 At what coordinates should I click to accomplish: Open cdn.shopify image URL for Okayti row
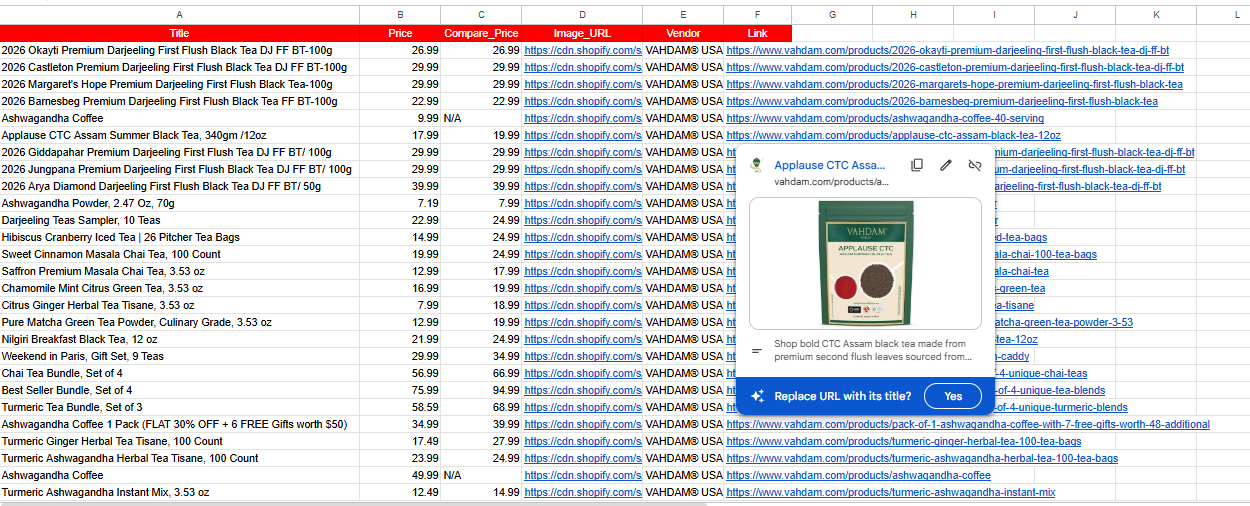point(583,50)
